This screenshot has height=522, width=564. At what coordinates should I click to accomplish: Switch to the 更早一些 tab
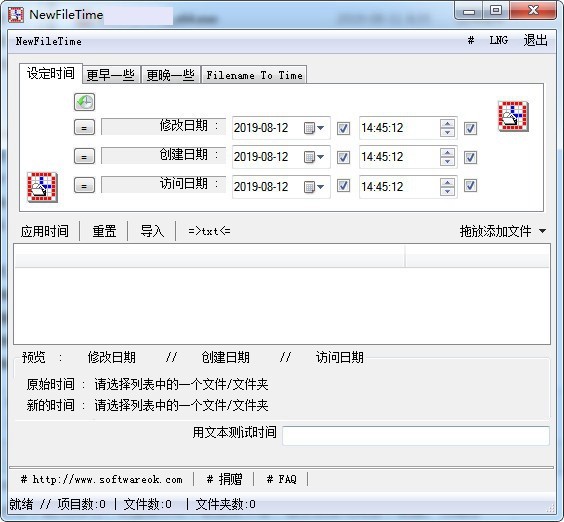click(110, 75)
